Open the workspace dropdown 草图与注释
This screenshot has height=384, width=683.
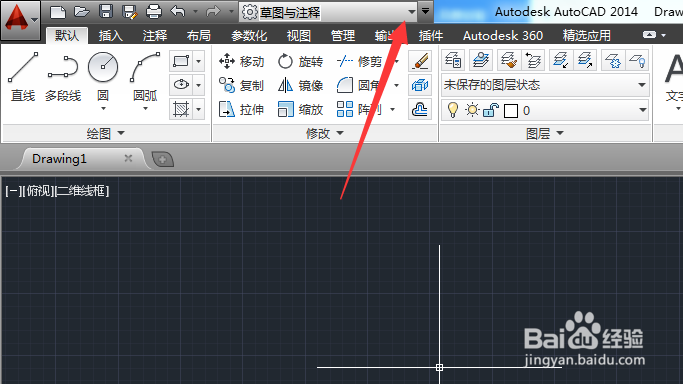[328, 12]
